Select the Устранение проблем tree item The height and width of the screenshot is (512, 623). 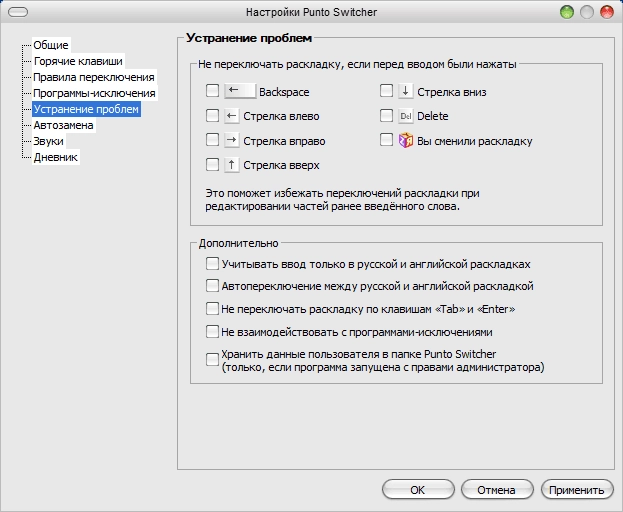[86, 109]
